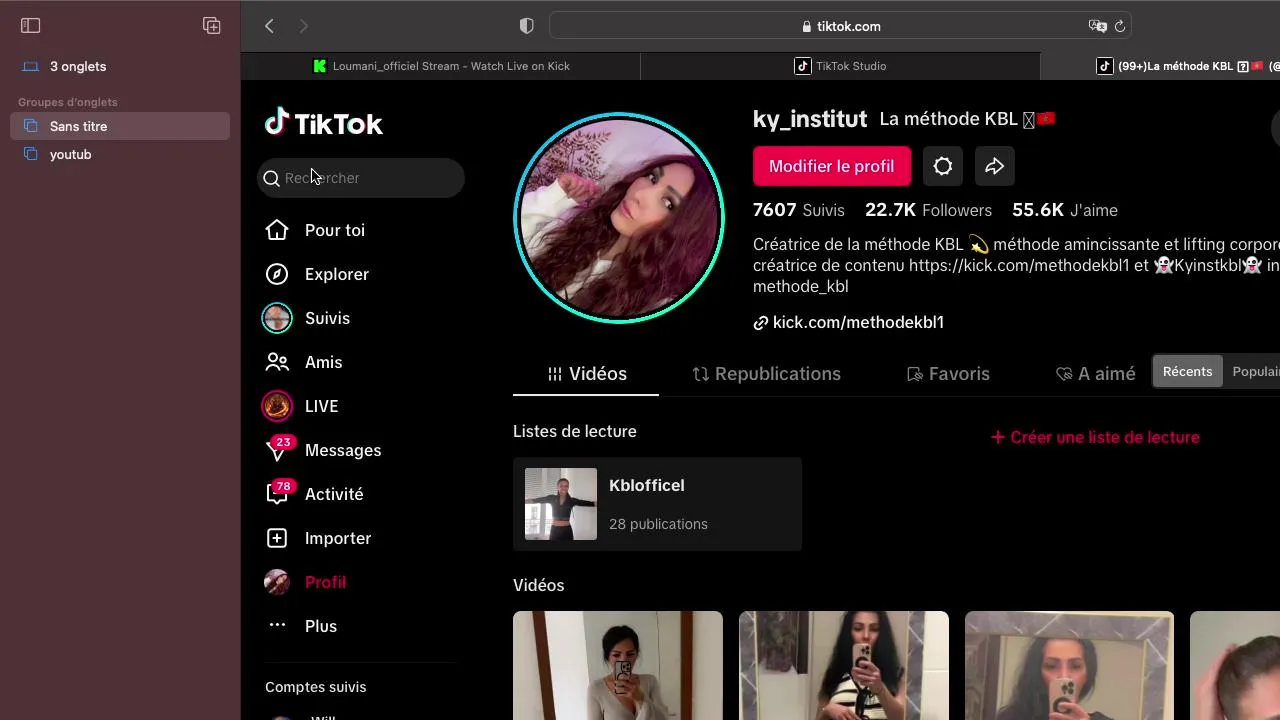This screenshot has width=1280, height=720.
Task: Click the Comptes suivis heading
Action: tap(316, 687)
